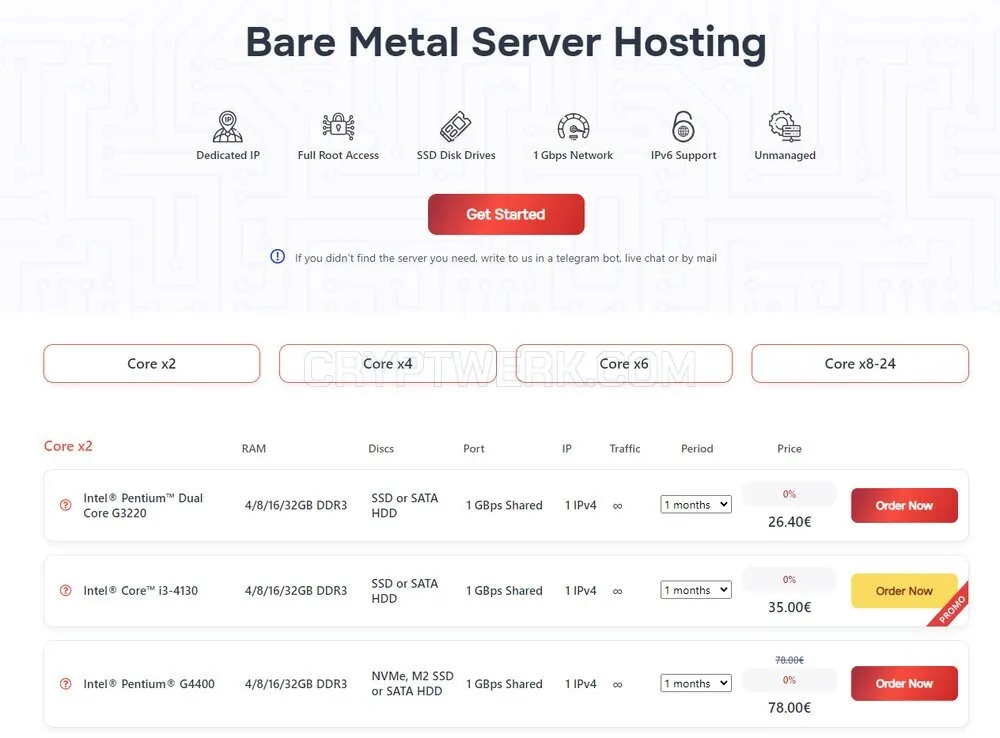
Task: Order the Pentium Dual Core G3220 server
Action: [x=904, y=505]
